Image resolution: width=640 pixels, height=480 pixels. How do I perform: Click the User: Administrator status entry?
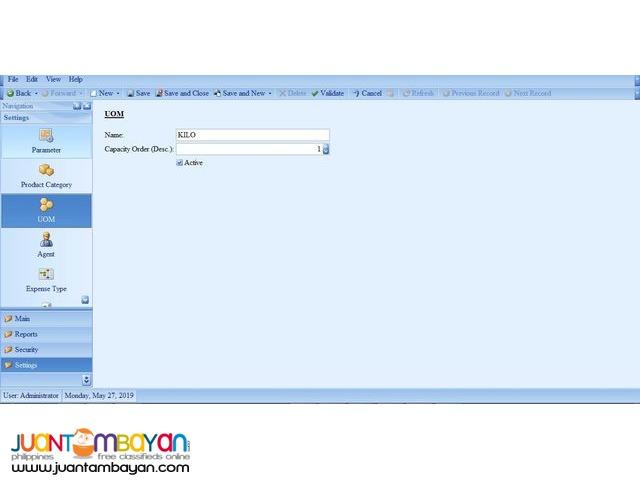click(x=31, y=396)
